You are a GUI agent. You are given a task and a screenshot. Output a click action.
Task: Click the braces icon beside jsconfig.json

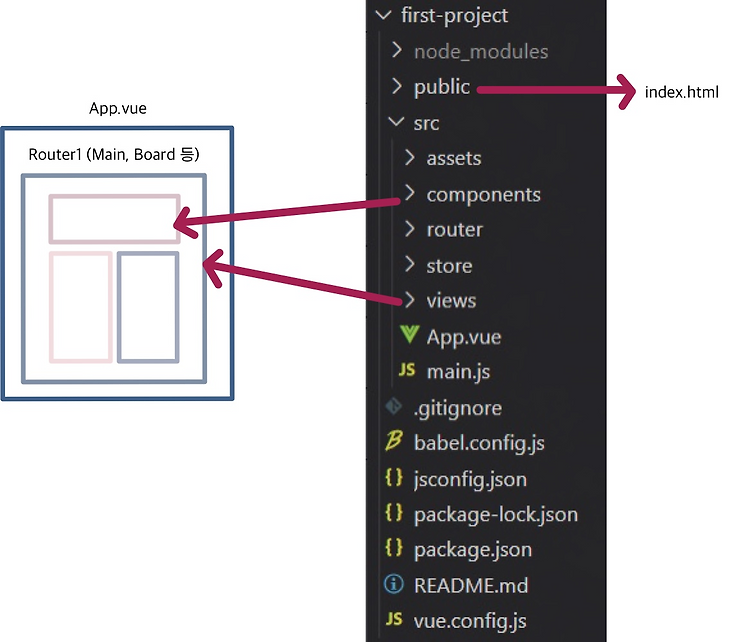pos(394,477)
